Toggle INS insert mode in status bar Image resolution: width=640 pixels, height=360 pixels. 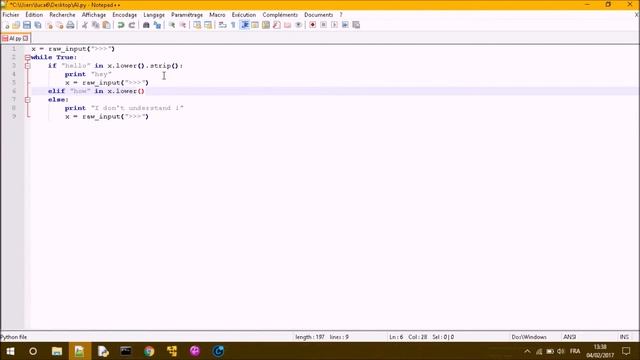(624, 337)
